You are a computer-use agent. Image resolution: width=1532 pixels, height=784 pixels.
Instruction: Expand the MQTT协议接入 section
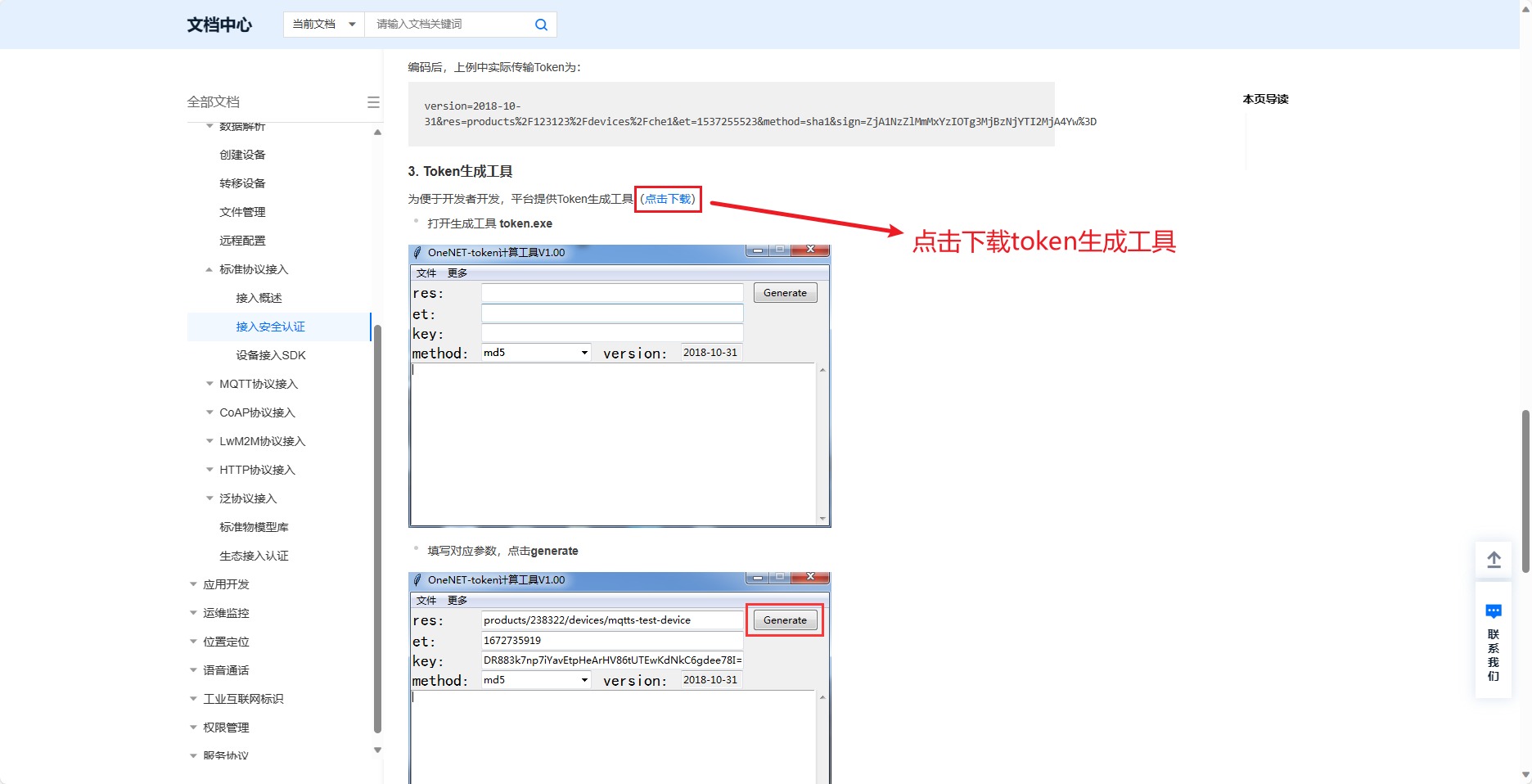point(259,384)
